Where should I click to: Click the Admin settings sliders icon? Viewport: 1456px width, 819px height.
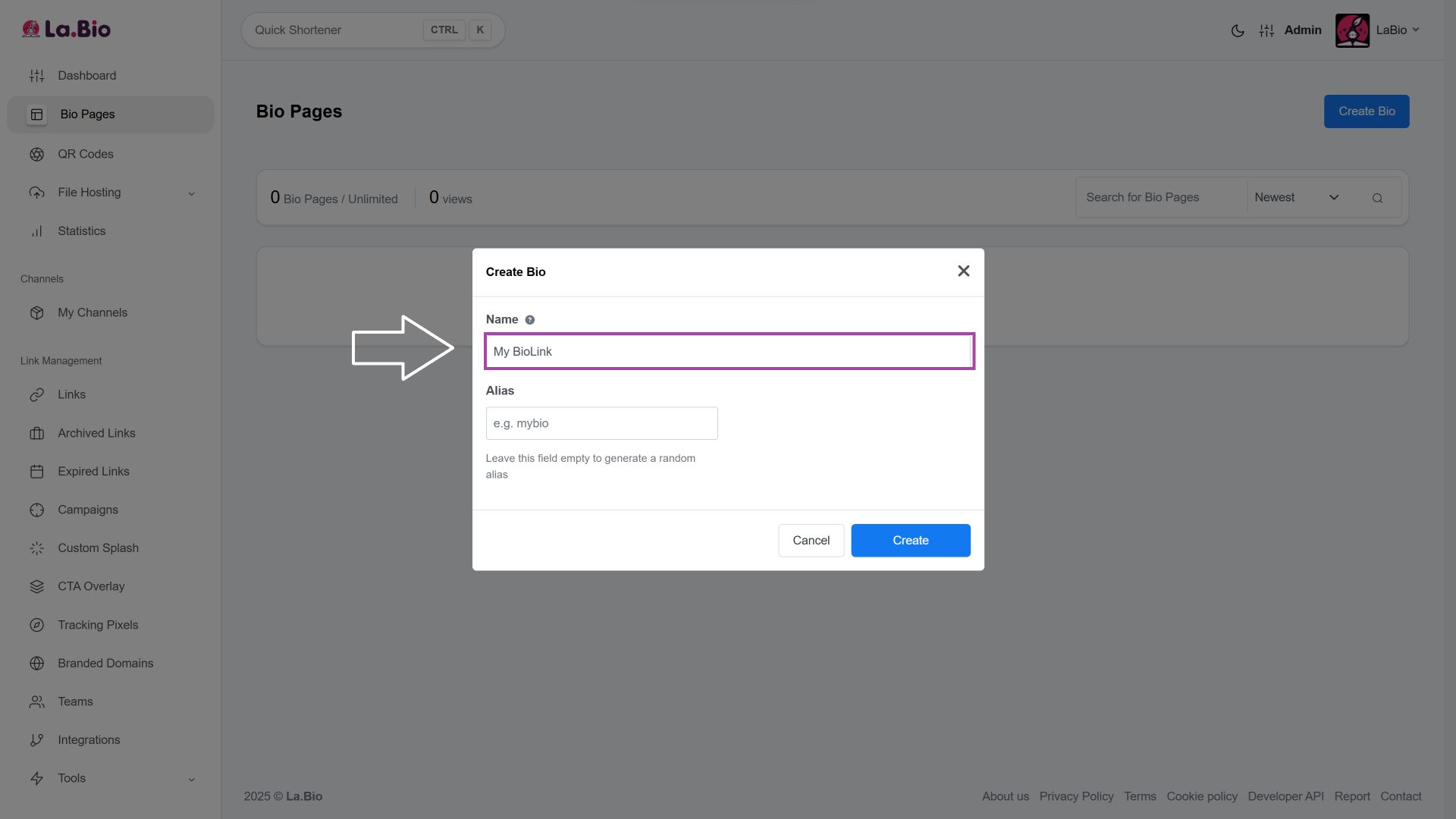point(1266,30)
